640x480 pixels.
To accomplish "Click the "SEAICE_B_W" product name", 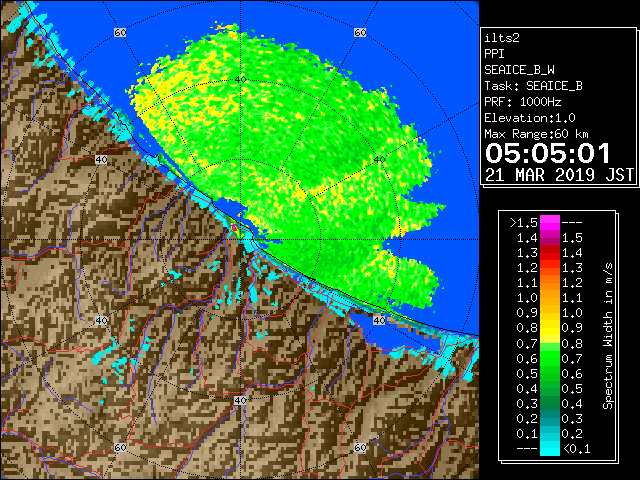I will click(519, 70).
